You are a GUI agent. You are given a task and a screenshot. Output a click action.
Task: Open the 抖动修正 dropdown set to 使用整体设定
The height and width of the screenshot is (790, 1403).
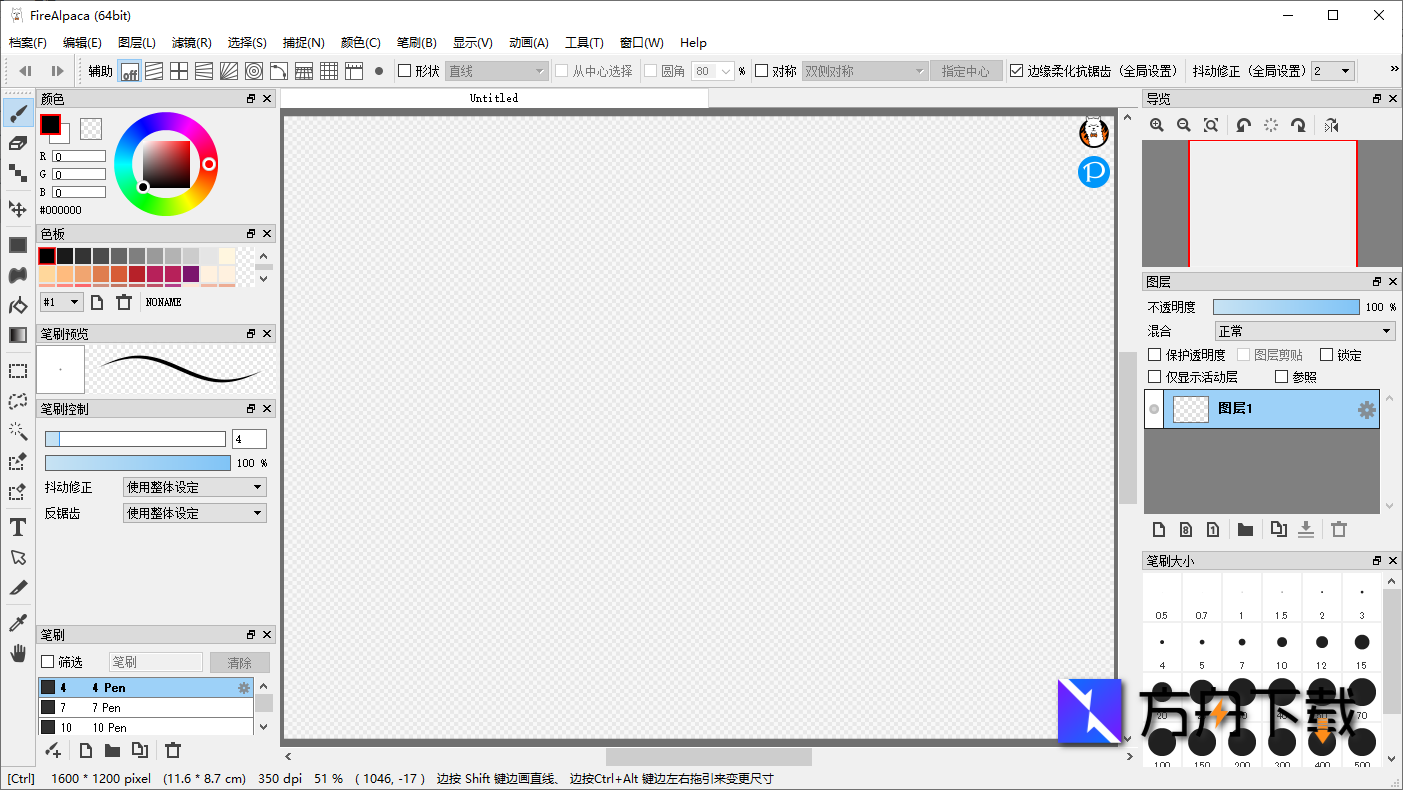coord(194,487)
